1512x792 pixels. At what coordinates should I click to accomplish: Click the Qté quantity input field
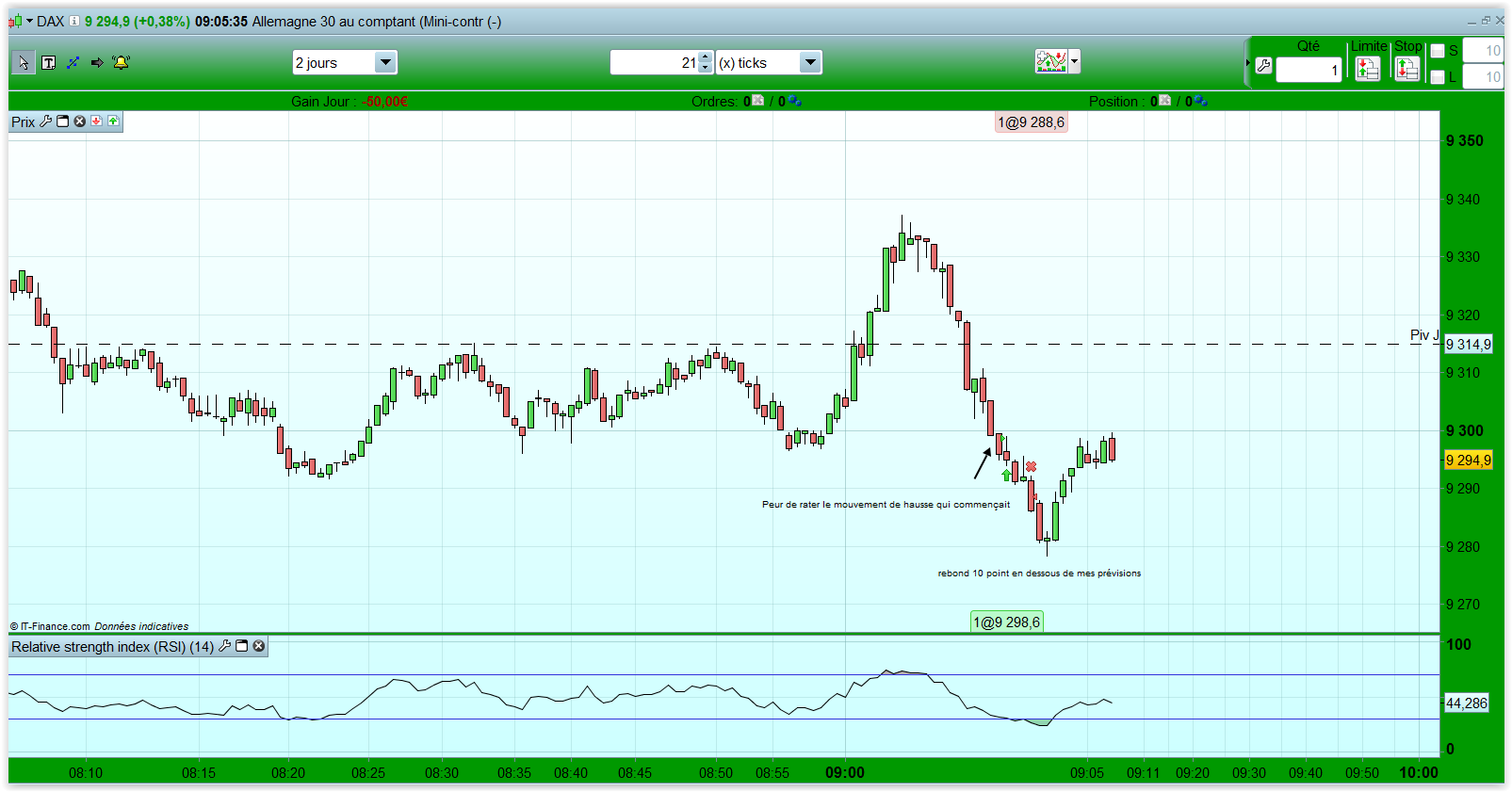pos(1309,70)
